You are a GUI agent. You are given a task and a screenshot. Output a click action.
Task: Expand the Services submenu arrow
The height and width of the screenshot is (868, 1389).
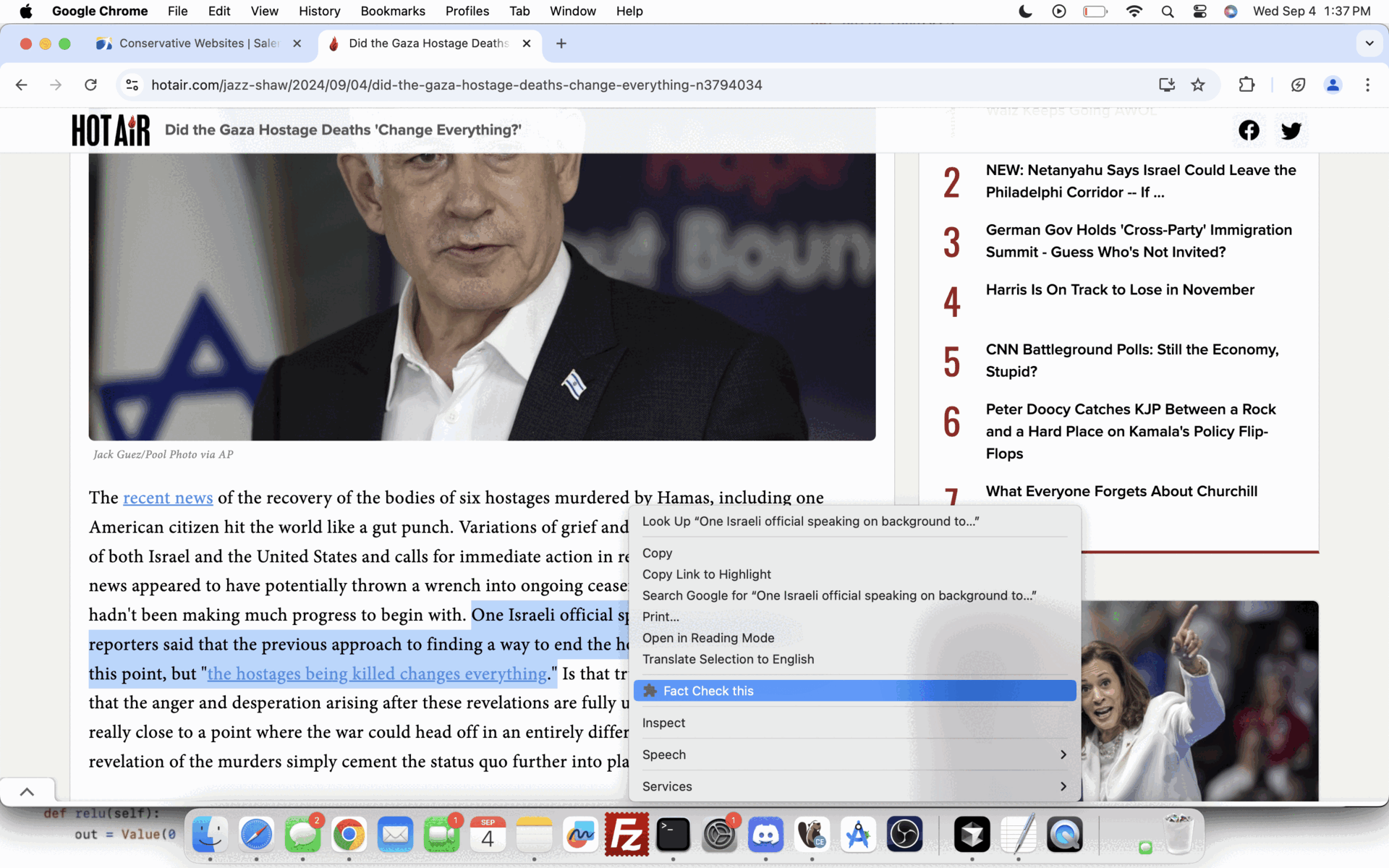coord(1063,786)
